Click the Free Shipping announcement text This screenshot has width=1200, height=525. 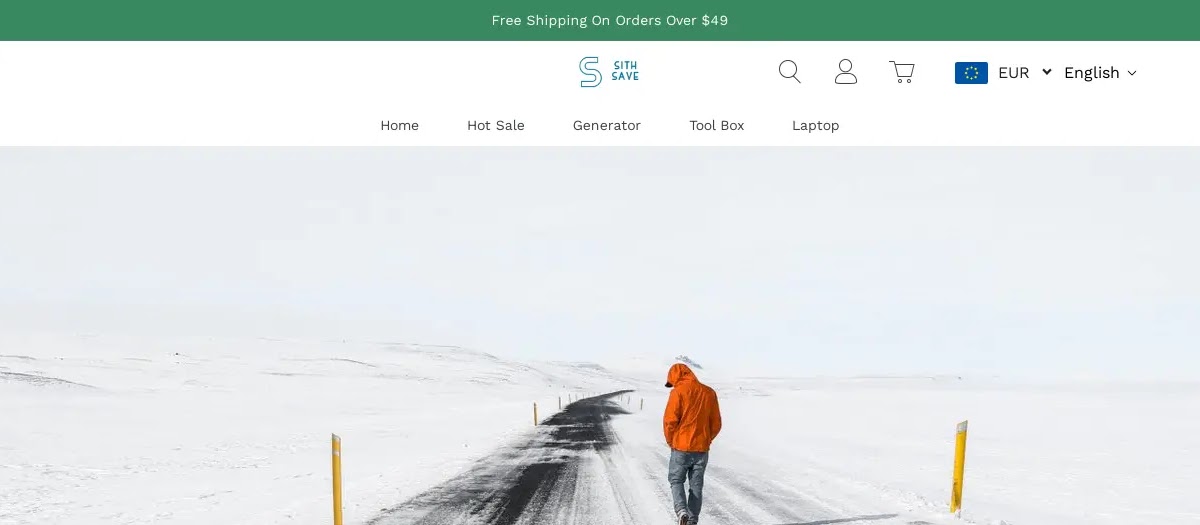[609, 21]
